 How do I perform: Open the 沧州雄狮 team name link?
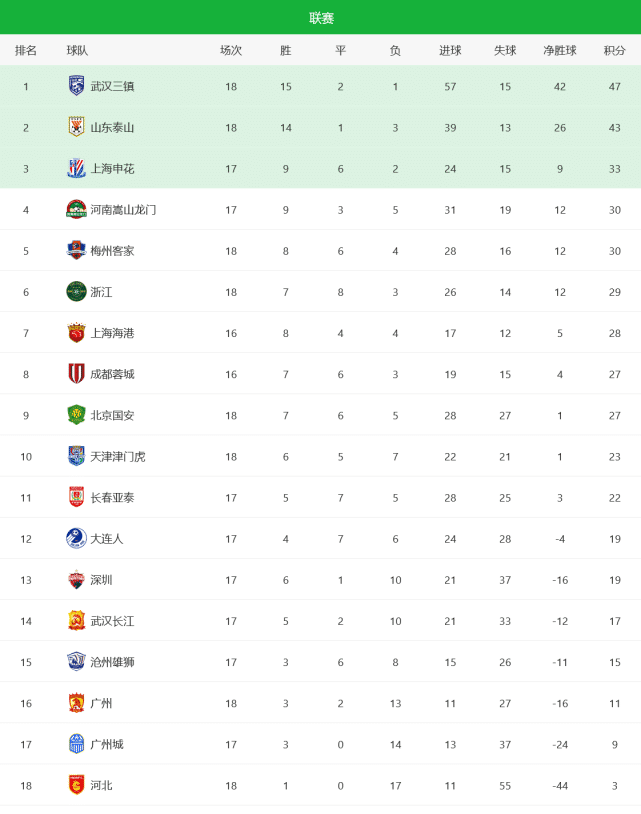tap(112, 662)
